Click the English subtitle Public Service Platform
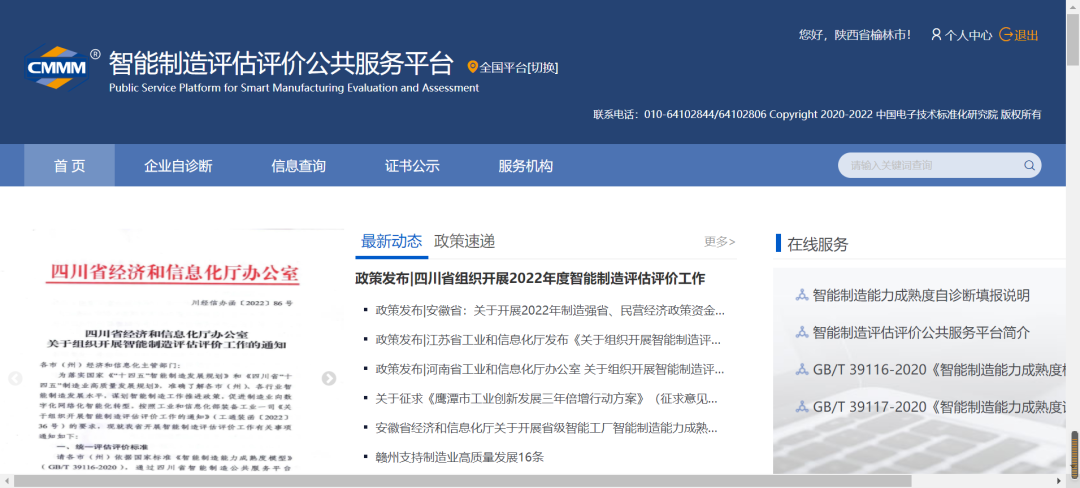Viewport: 1080px width, 488px height. tap(294, 88)
